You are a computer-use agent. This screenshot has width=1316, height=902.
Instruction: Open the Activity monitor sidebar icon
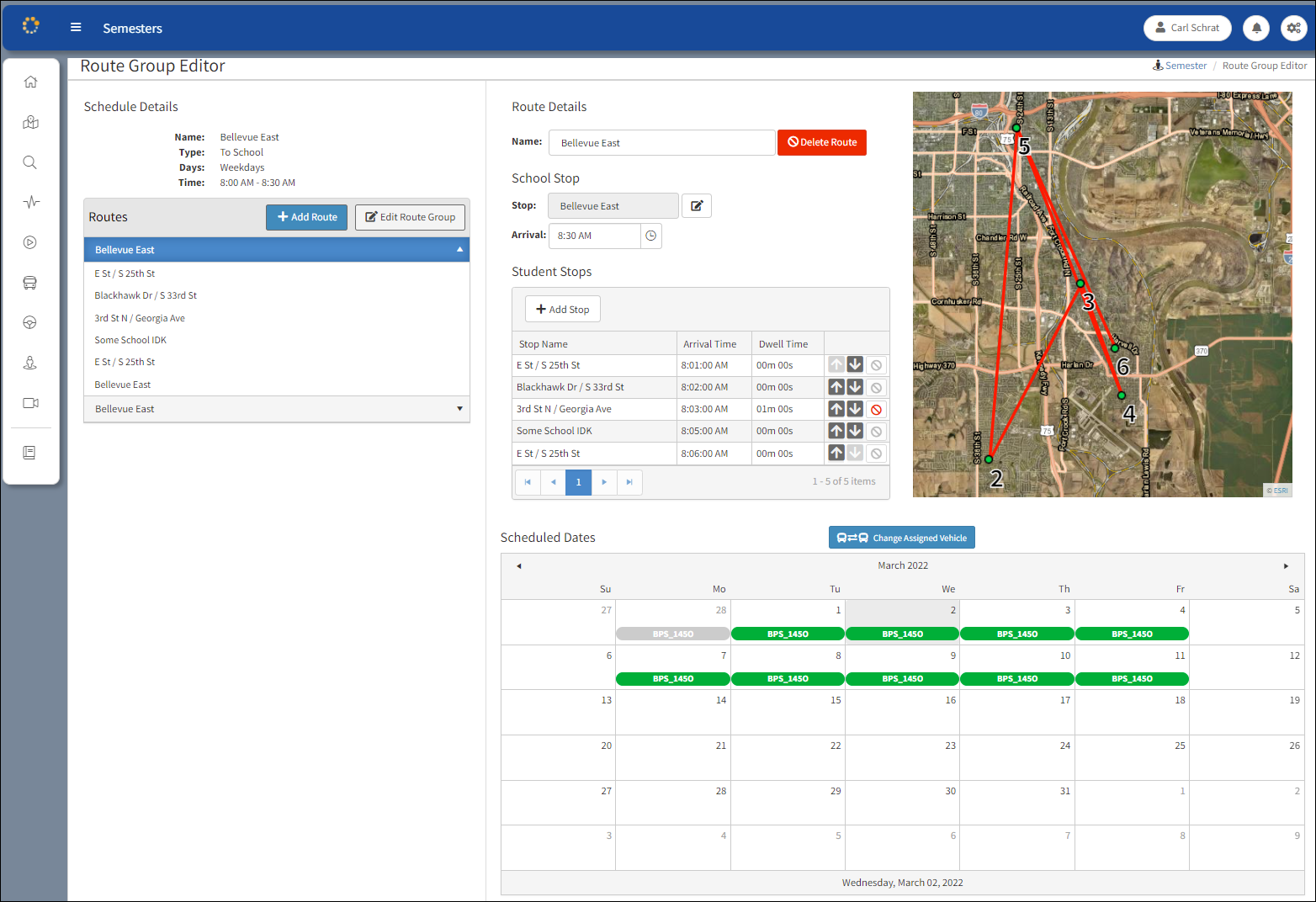click(30, 202)
